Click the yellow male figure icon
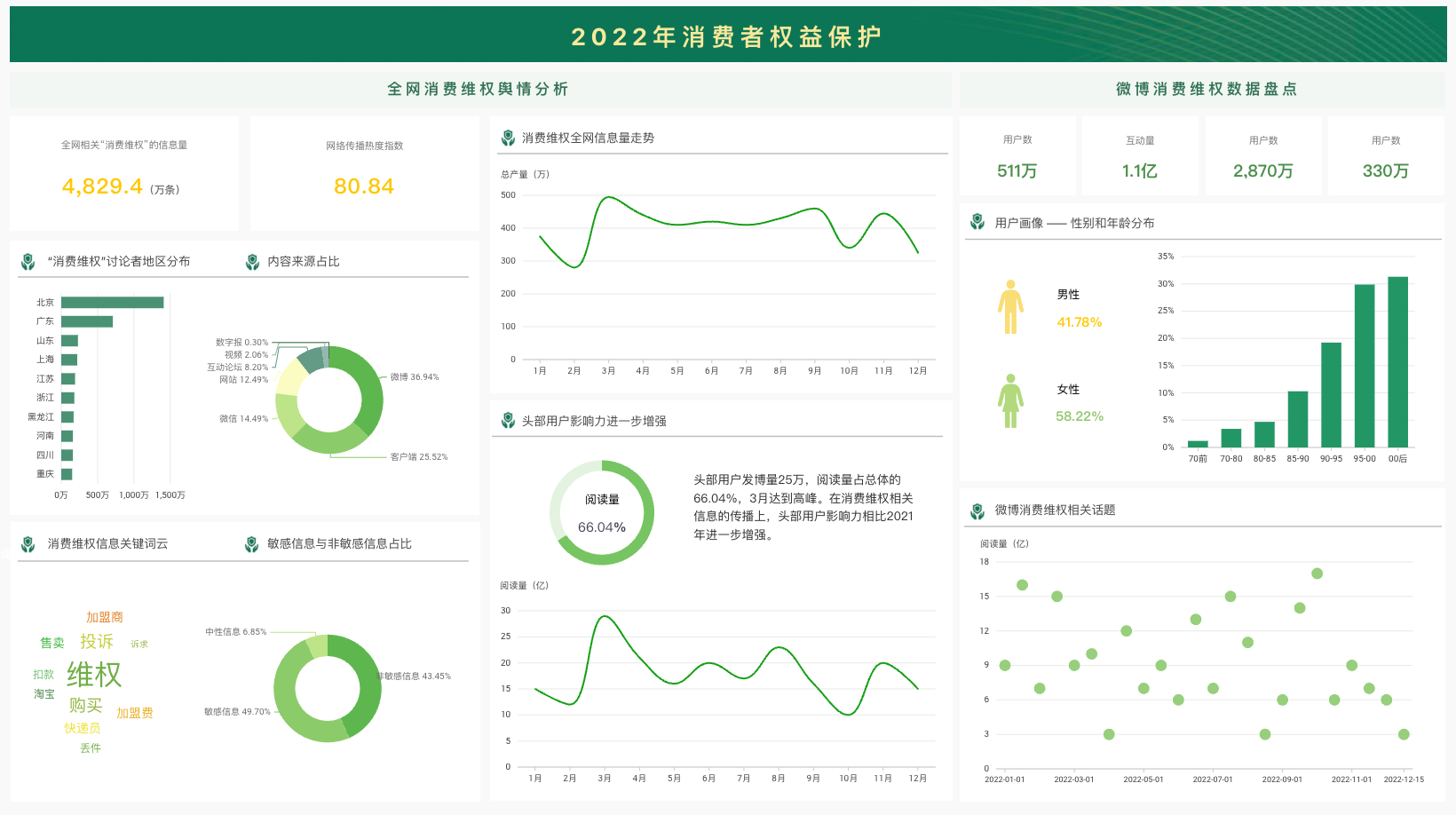This screenshot has height=815, width=1456. (x=1010, y=307)
